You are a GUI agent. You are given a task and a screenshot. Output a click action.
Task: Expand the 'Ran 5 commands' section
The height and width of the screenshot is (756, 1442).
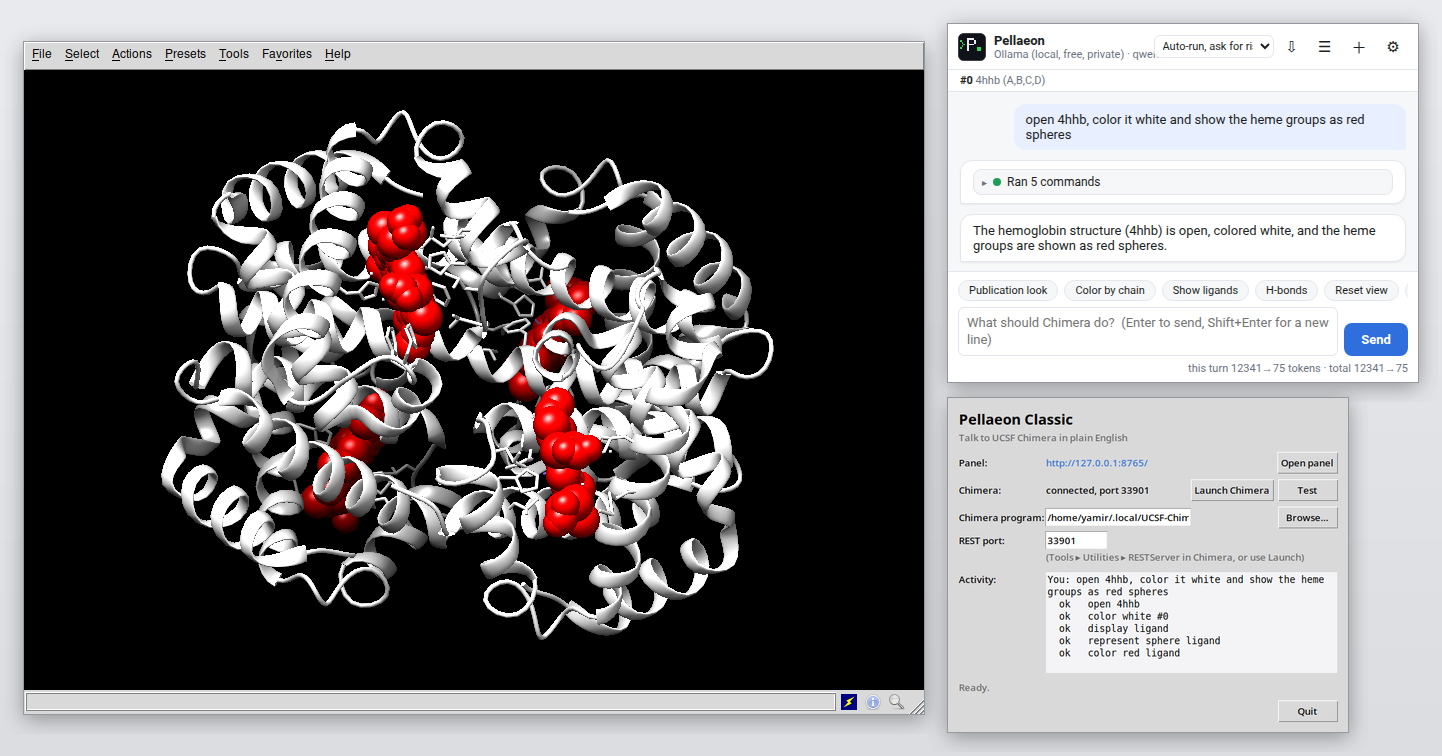coord(1183,182)
